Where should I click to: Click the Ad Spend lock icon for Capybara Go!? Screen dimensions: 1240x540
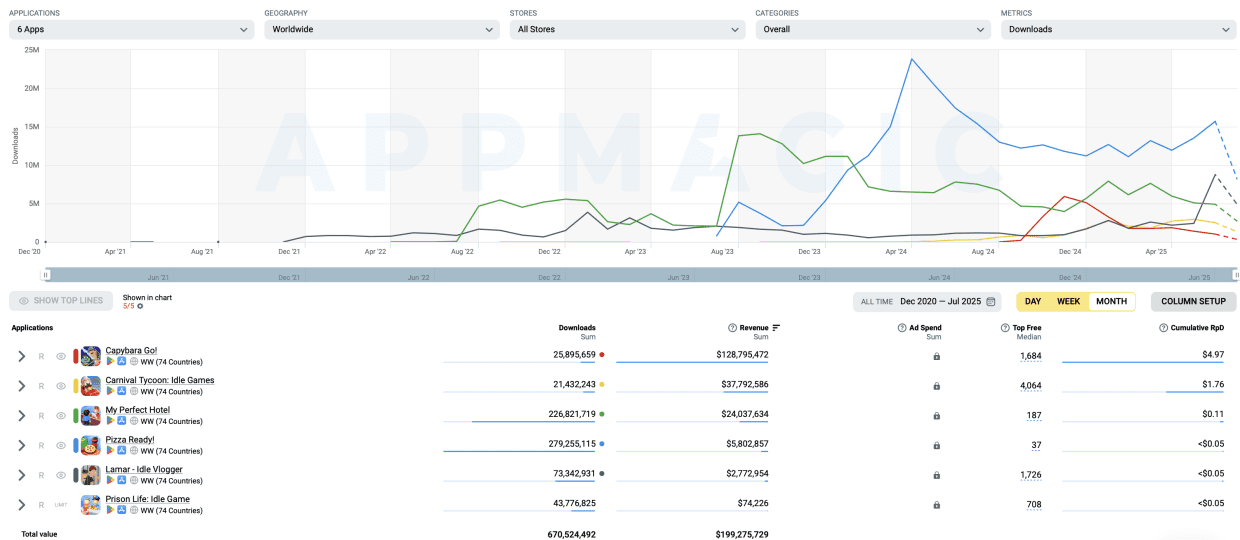936,356
